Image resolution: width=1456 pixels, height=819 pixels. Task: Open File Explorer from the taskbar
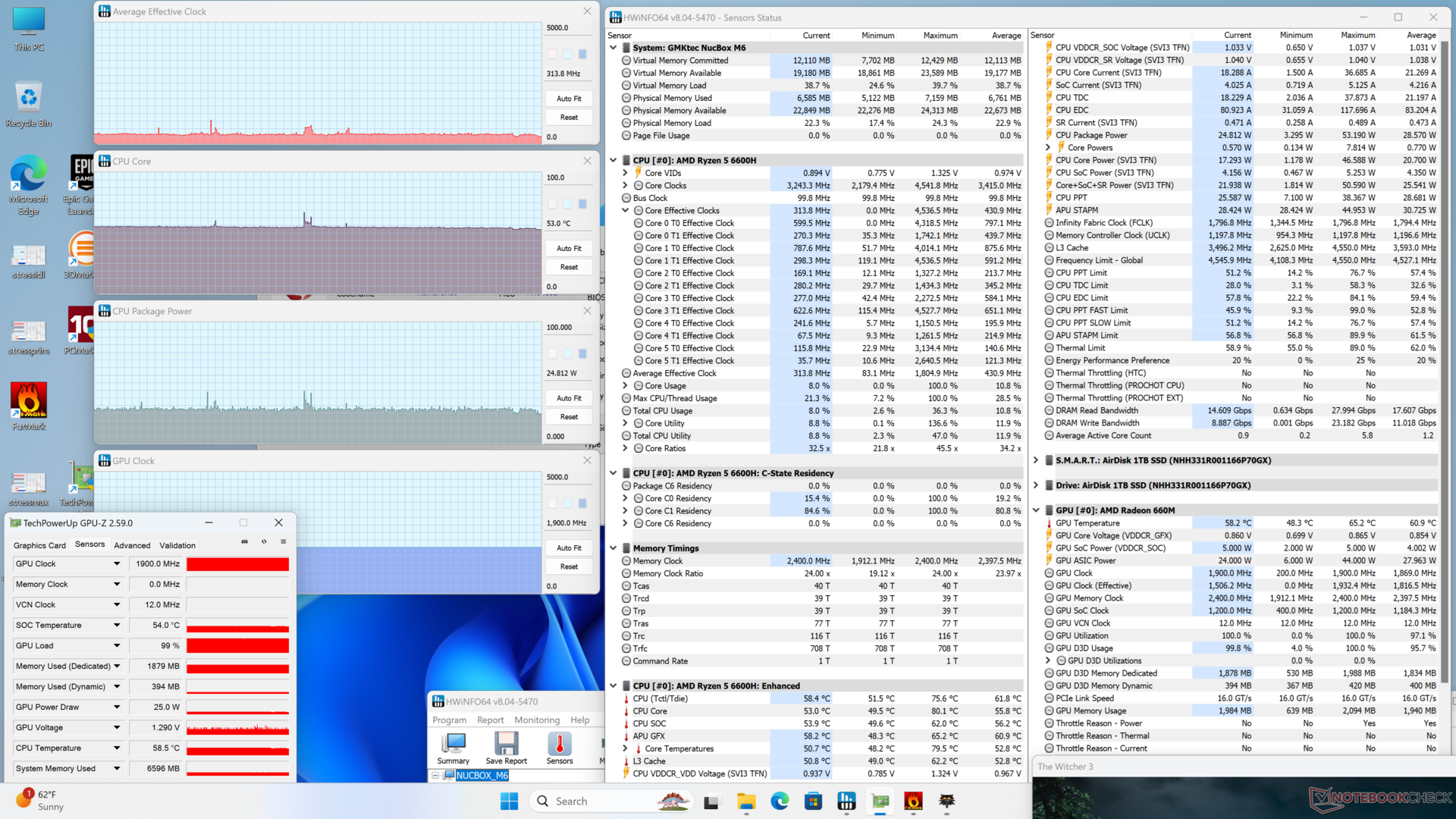point(746,801)
